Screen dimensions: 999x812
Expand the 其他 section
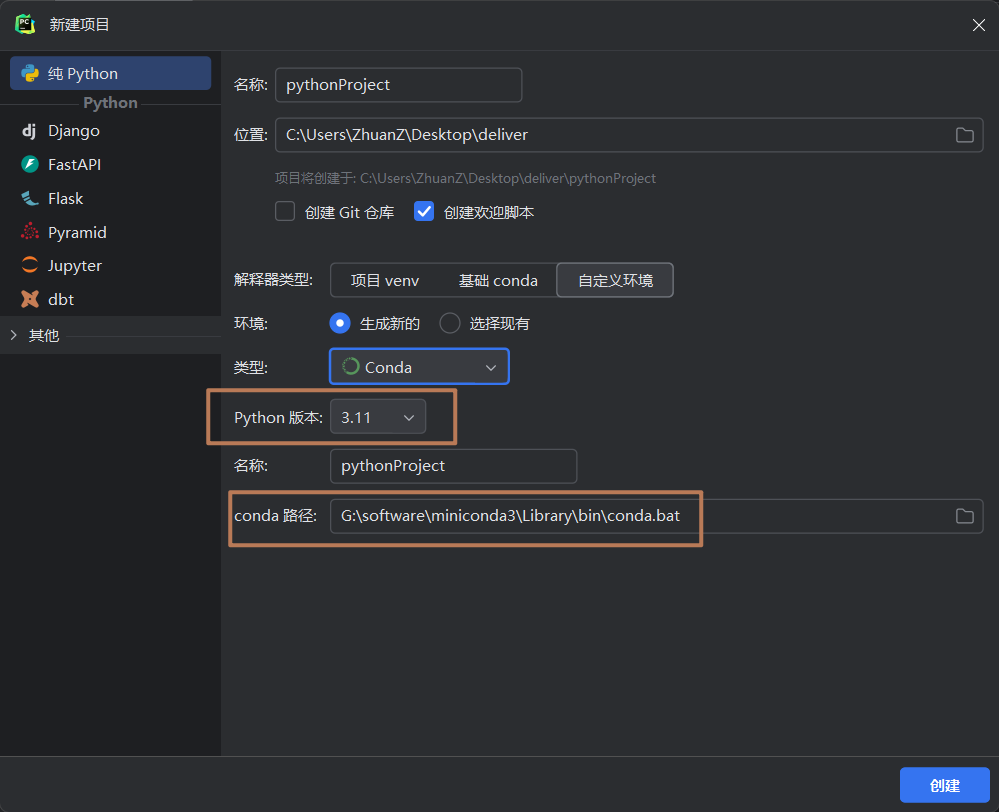[13, 335]
